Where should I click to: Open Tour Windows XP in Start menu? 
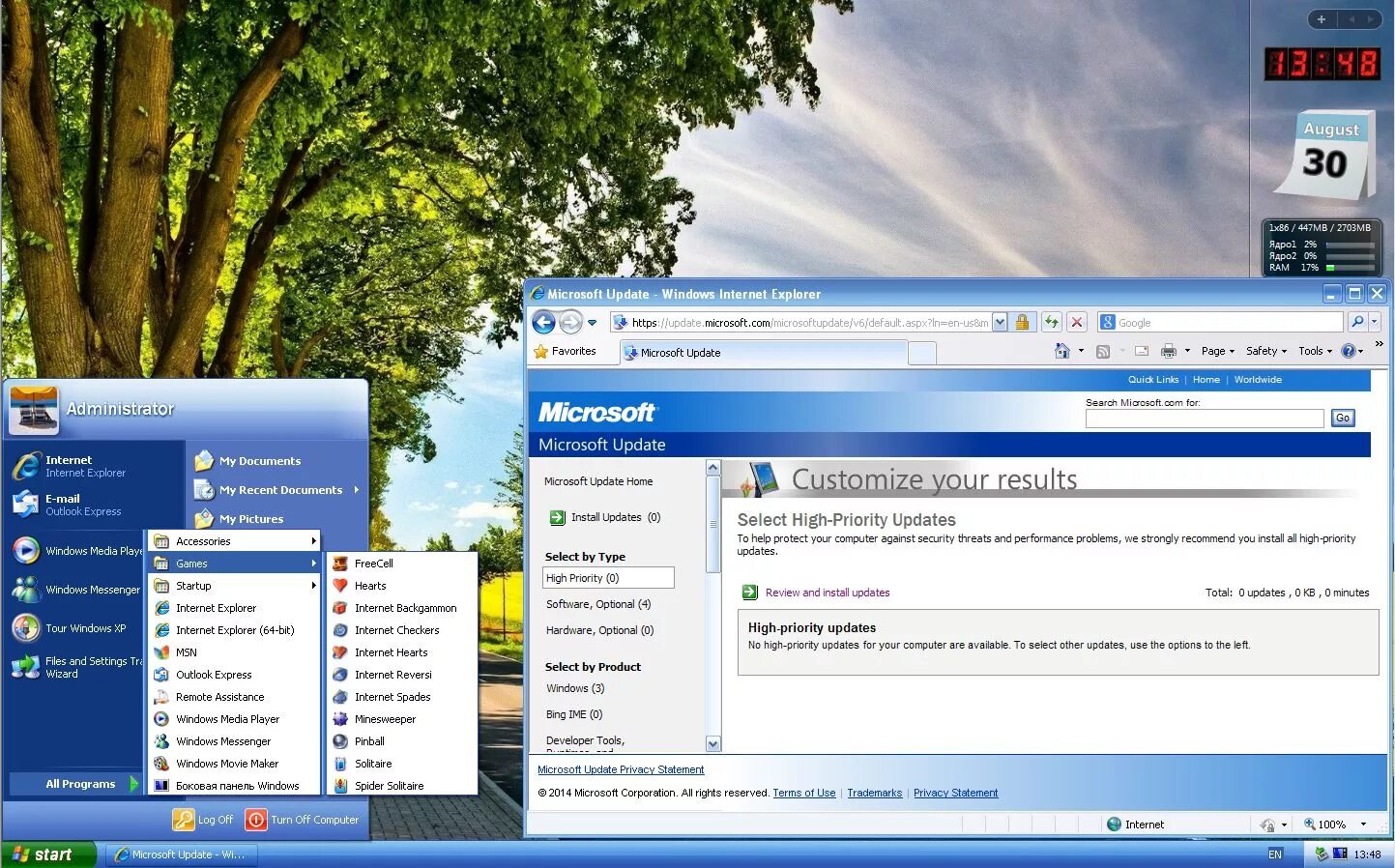point(75,628)
